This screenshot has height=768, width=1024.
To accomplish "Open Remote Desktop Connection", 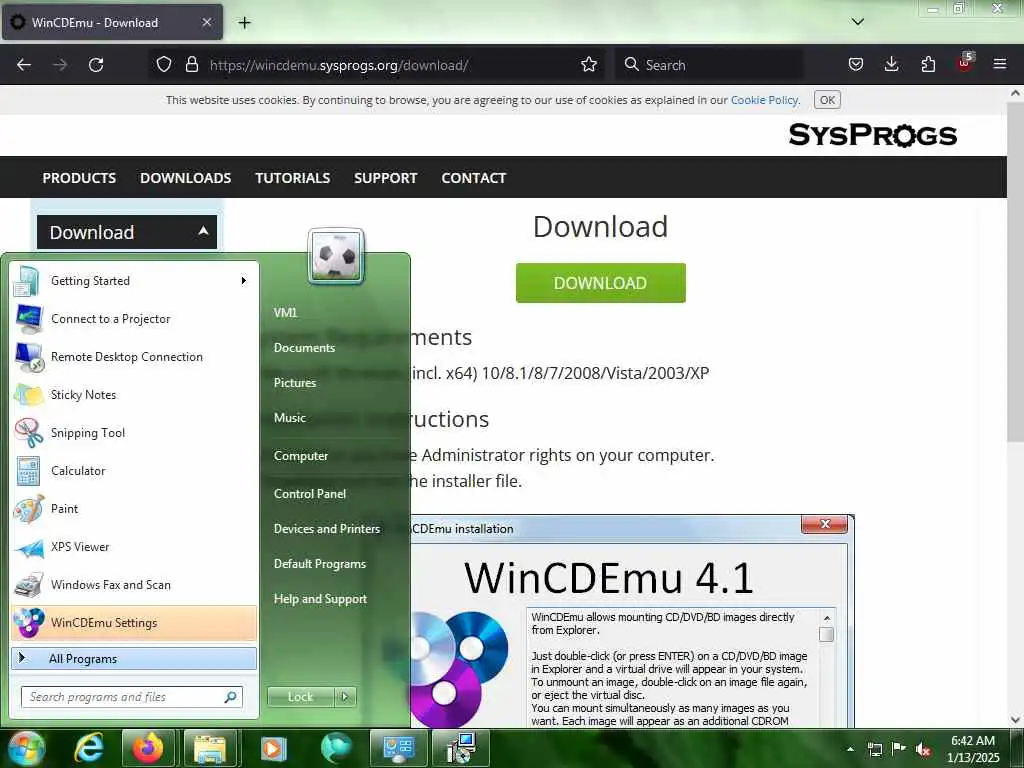I will [134, 357].
